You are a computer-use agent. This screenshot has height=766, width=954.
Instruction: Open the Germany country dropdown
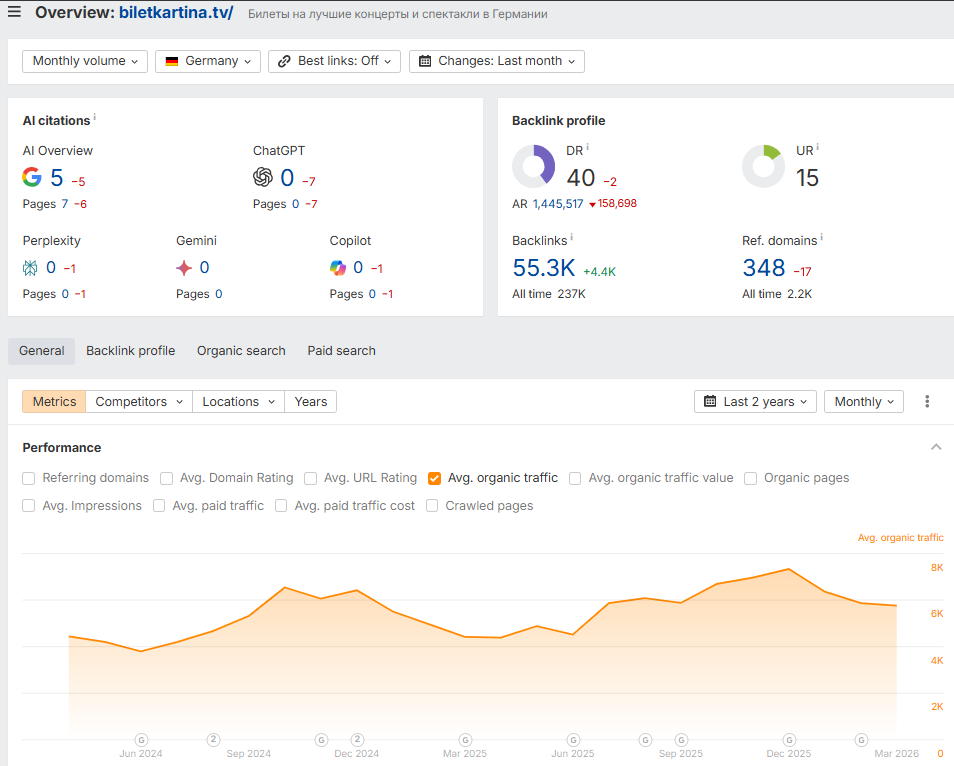click(x=208, y=61)
